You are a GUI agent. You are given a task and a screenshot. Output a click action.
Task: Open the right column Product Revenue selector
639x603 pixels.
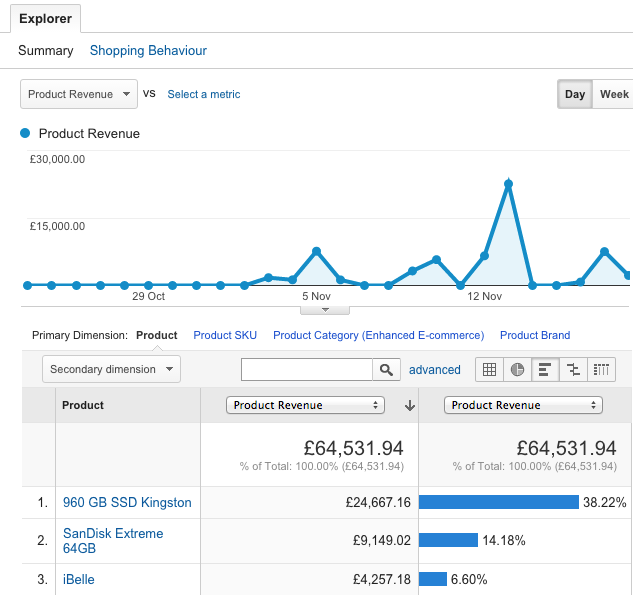point(523,406)
